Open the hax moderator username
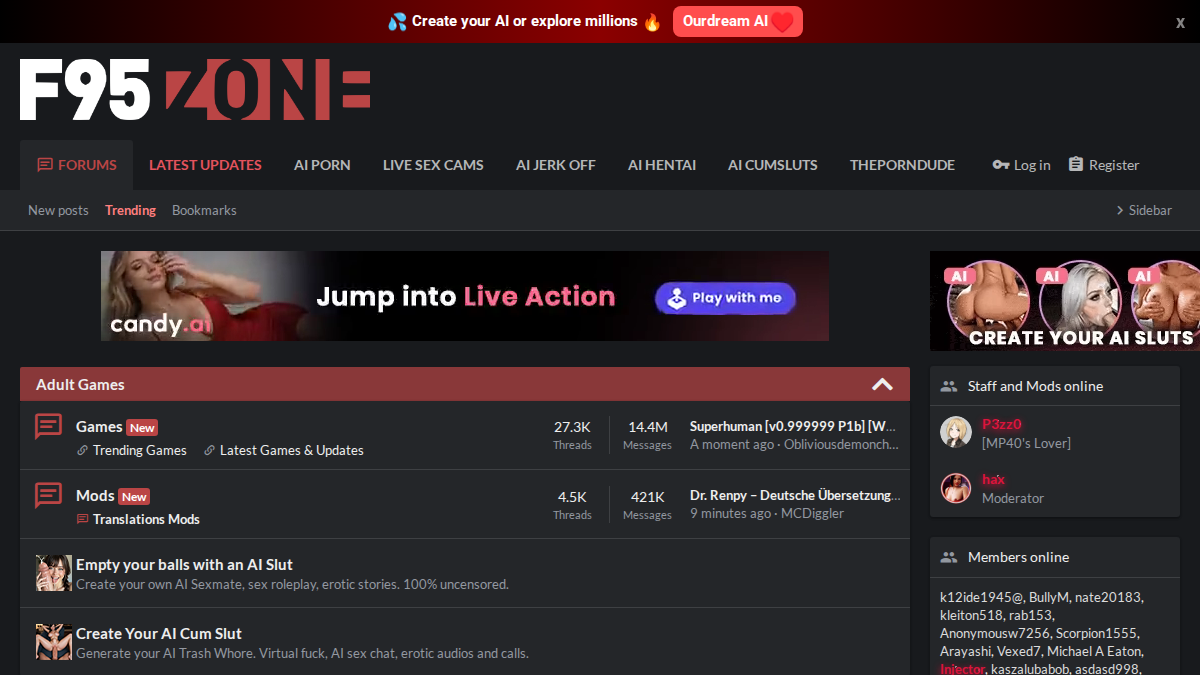 [x=993, y=479]
